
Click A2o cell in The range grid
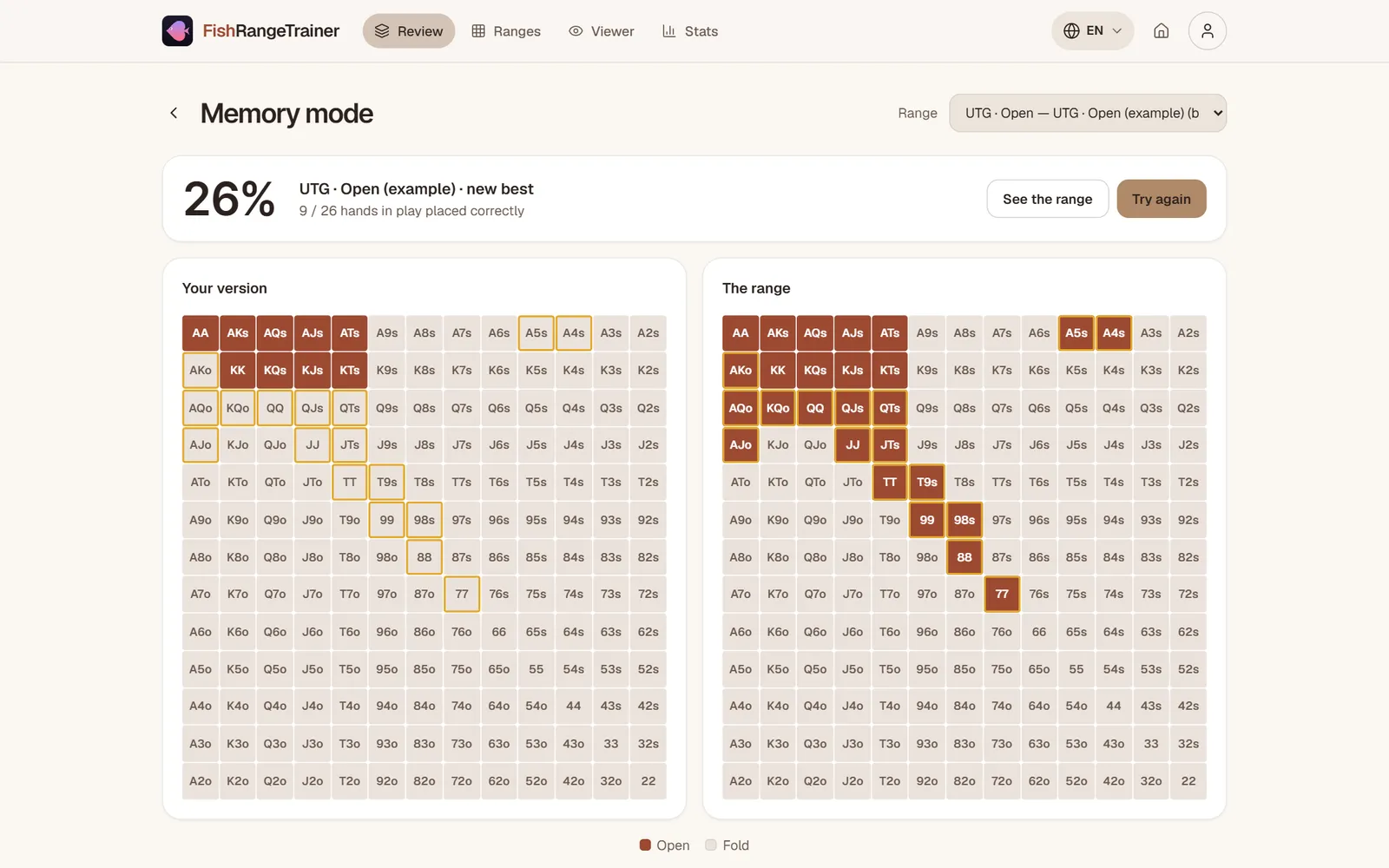pos(741,781)
